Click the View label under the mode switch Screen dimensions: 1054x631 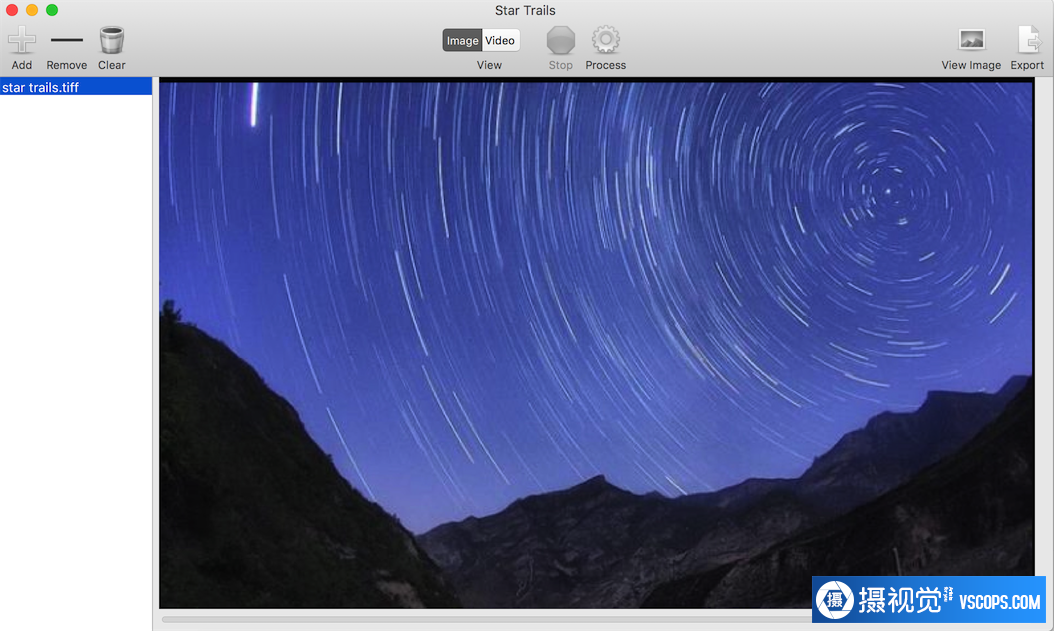489,66
